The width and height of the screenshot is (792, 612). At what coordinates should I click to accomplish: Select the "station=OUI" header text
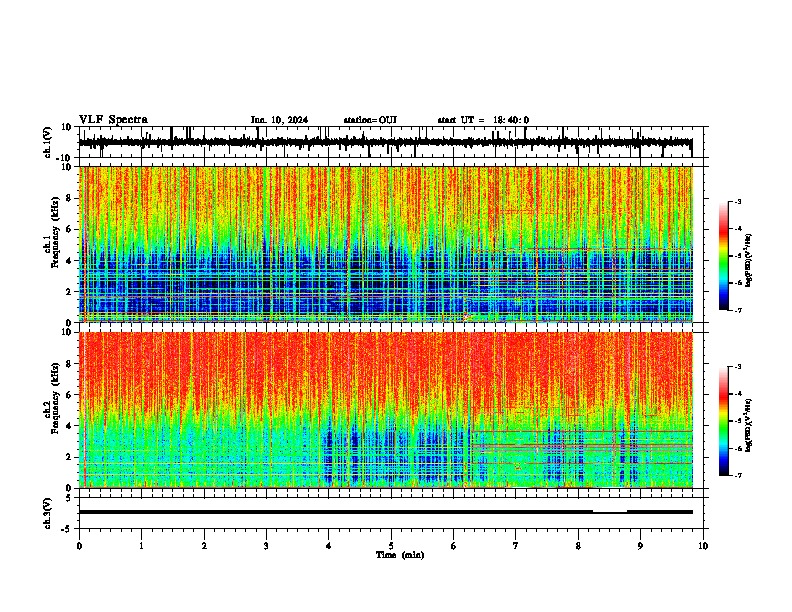pyautogui.click(x=370, y=120)
